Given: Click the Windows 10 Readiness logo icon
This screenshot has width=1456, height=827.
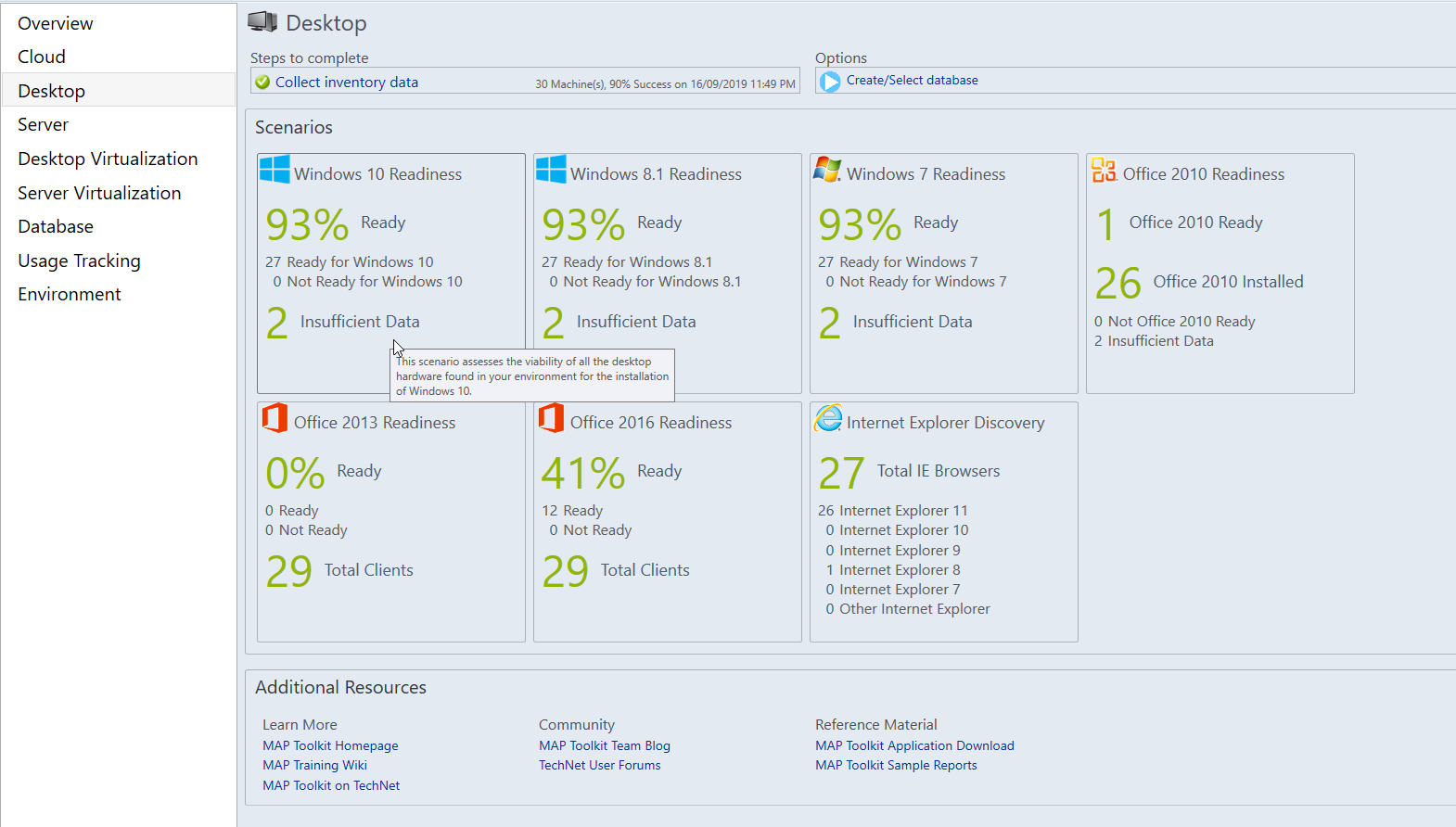Looking at the screenshot, I should click(275, 170).
